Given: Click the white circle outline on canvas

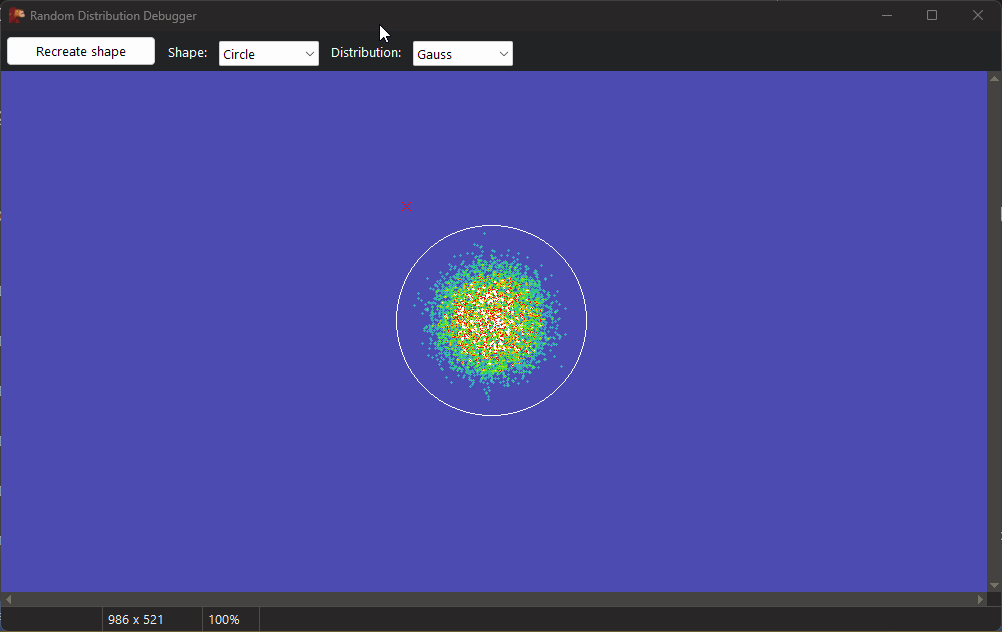Looking at the screenshot, I should [x=493, y=226].
